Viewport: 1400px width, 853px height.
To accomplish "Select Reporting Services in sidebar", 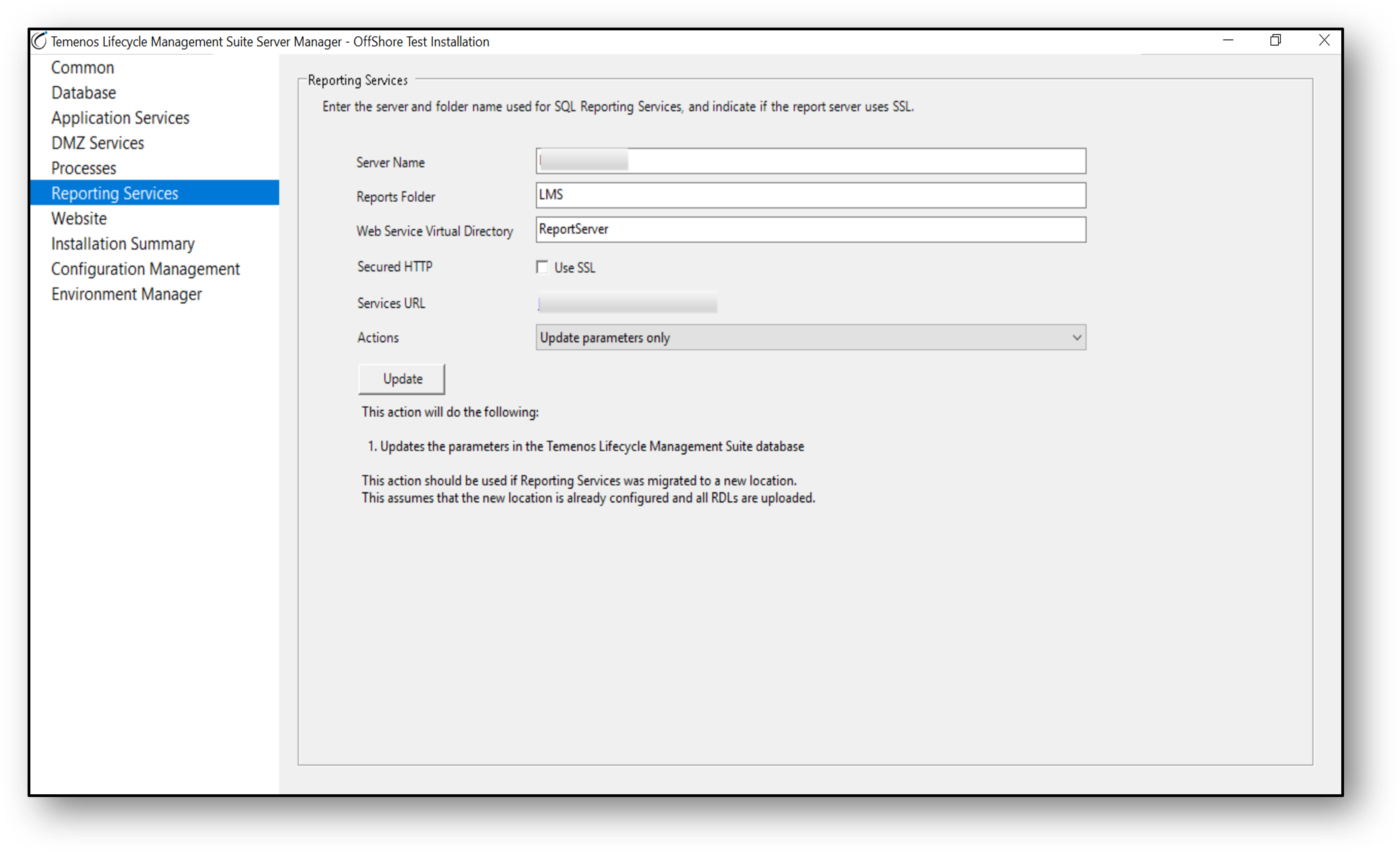I will coord(154,193).
